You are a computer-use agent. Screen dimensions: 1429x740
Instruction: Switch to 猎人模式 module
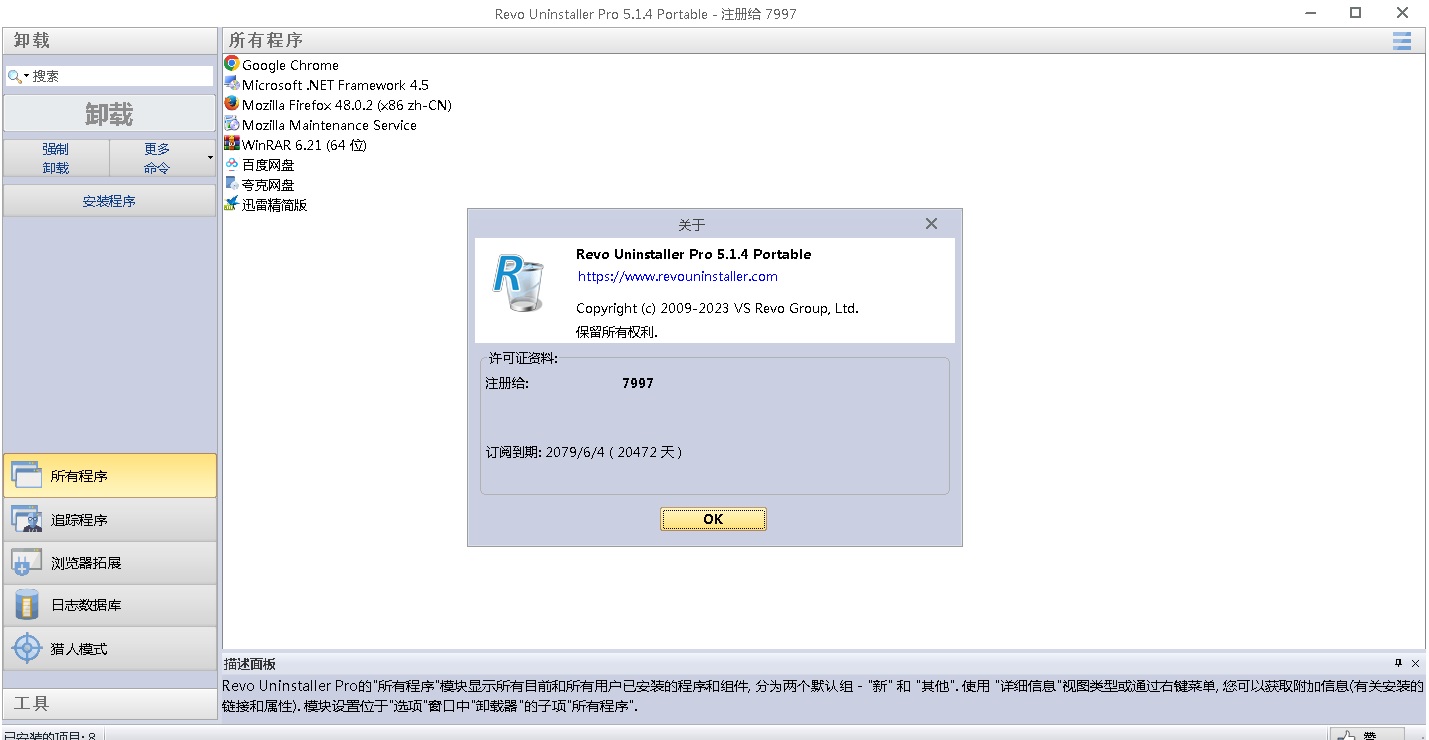tap(110, 648)
